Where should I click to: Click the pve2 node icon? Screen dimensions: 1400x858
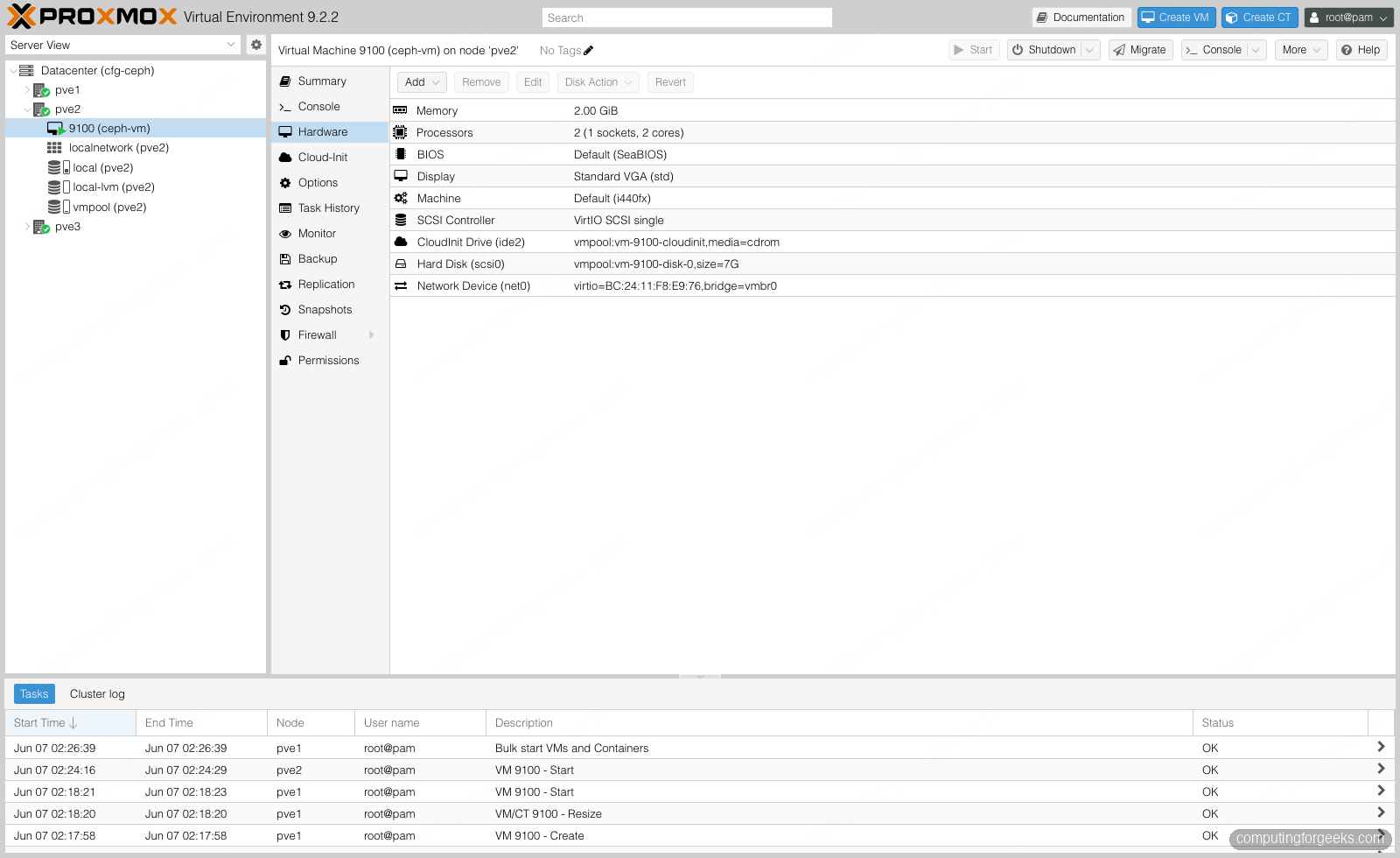point(41,109)
